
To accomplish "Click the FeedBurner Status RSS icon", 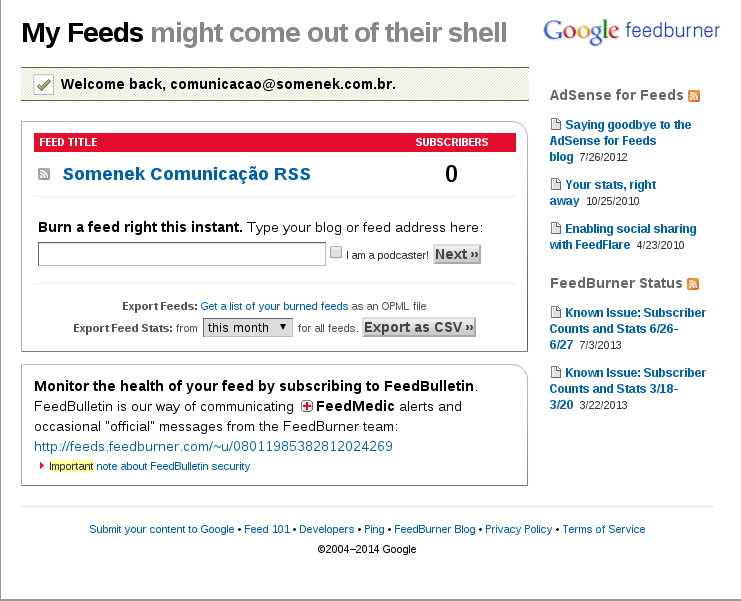I will [693, 284].
